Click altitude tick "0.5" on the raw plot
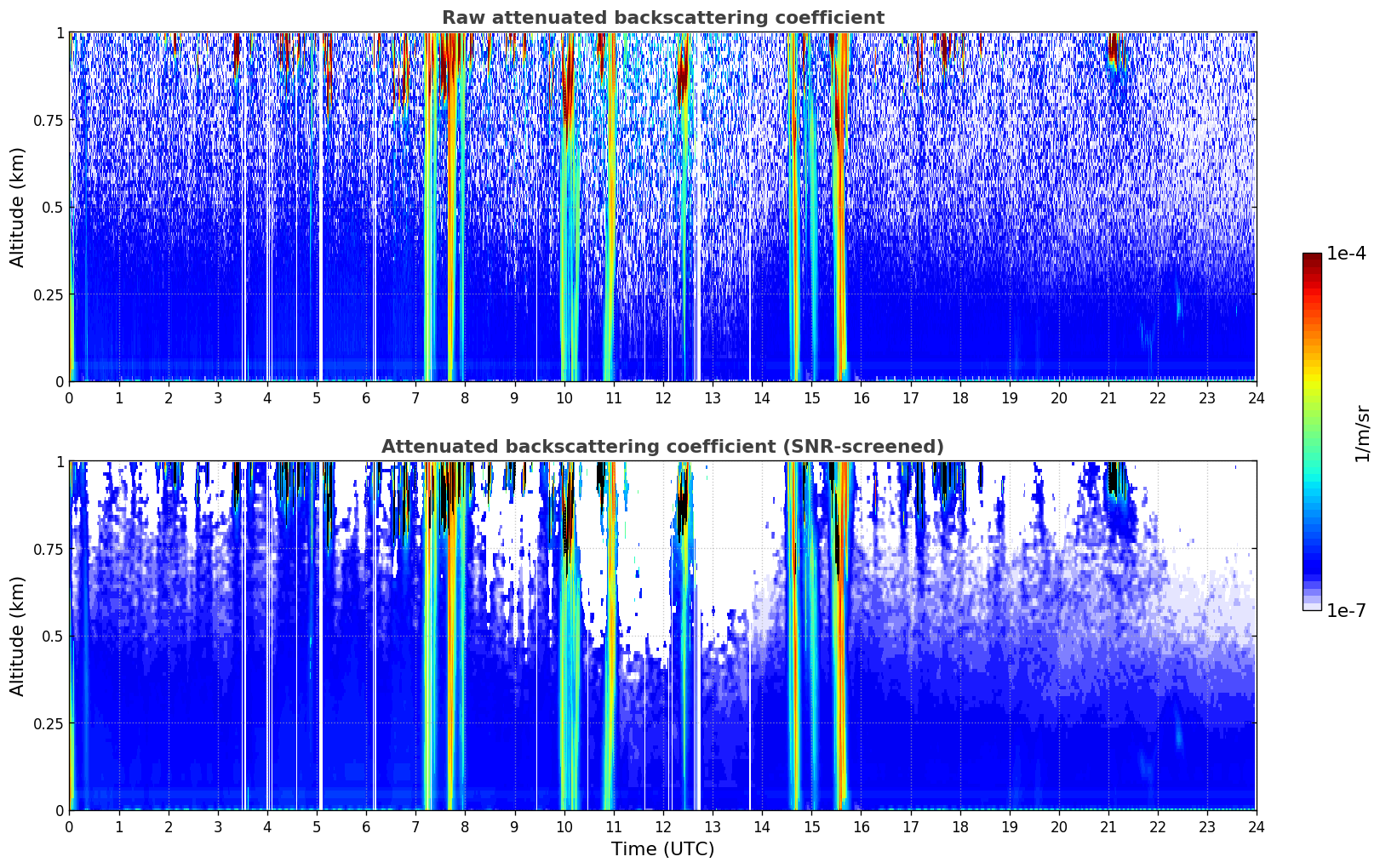The width and height of the screenshot is (1380, 868). (x=52, y=208)
